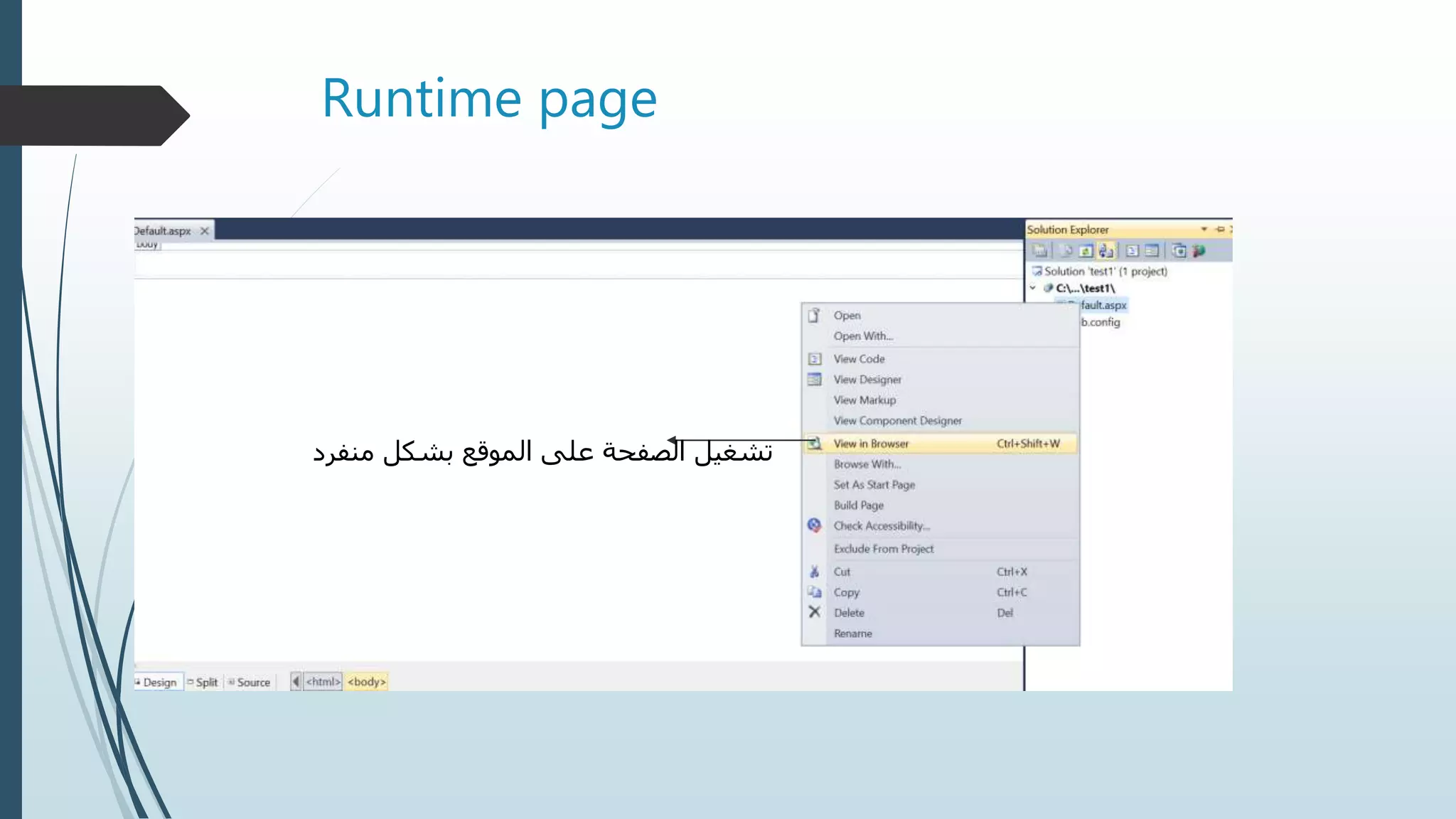This screenshot has height=819, width=1456.
Task: Choose Browse With... from the menu
Action: click(x=940, y=464)
